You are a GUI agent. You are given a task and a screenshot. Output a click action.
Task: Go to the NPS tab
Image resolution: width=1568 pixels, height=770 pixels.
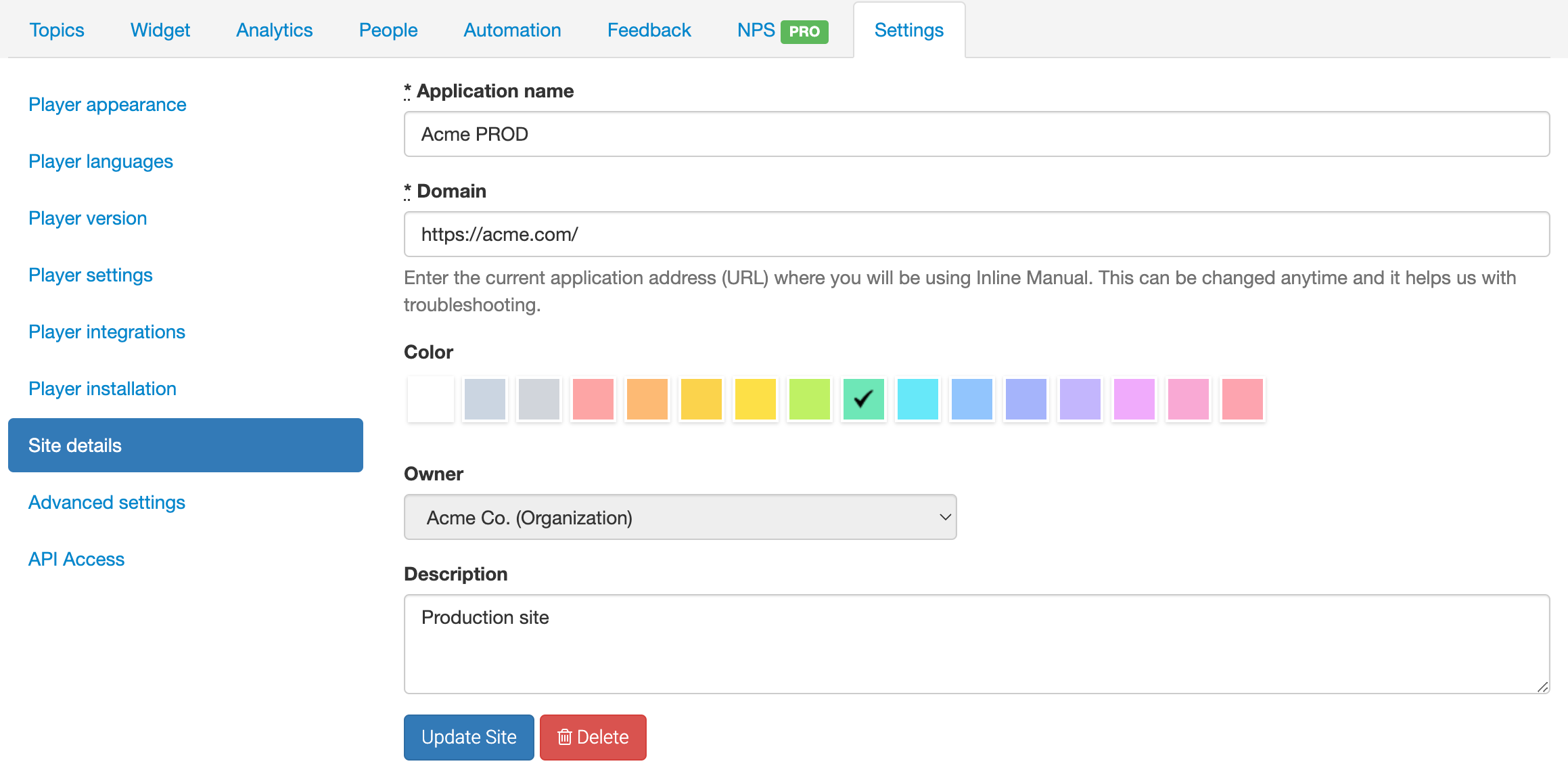(756, 30)
